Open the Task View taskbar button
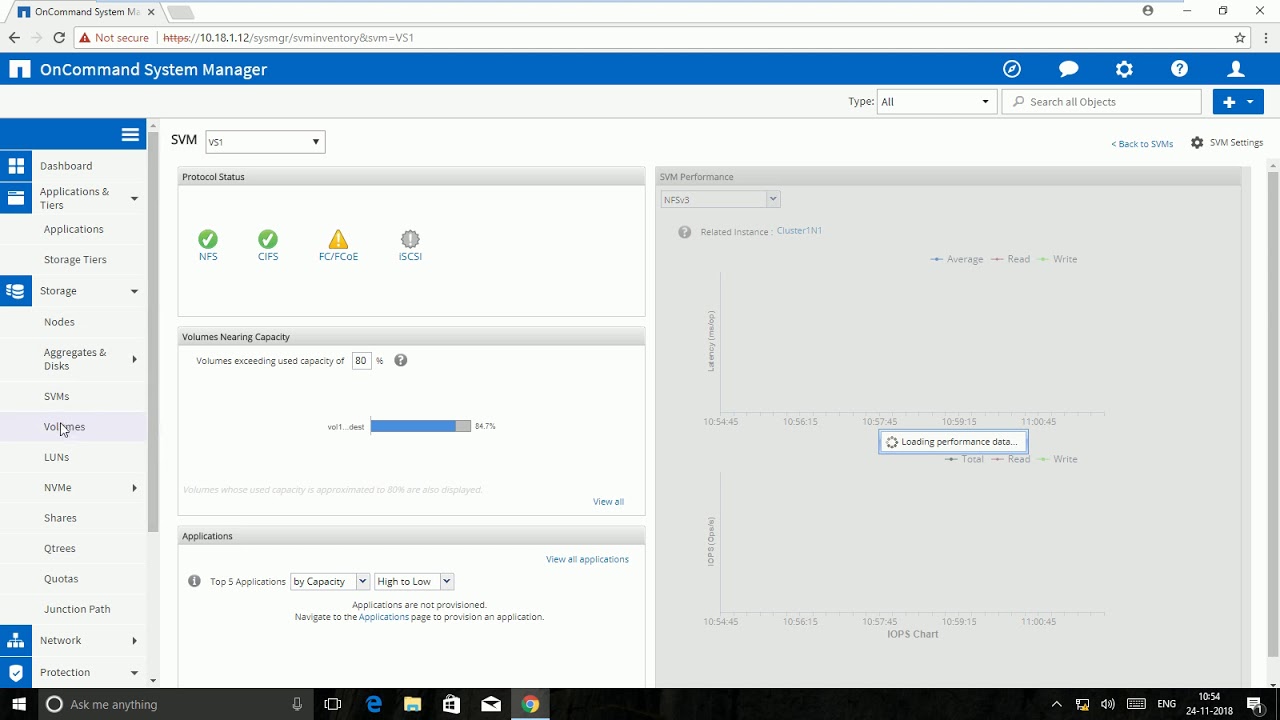Screen dimensions: 1280x720 [333, 704]
